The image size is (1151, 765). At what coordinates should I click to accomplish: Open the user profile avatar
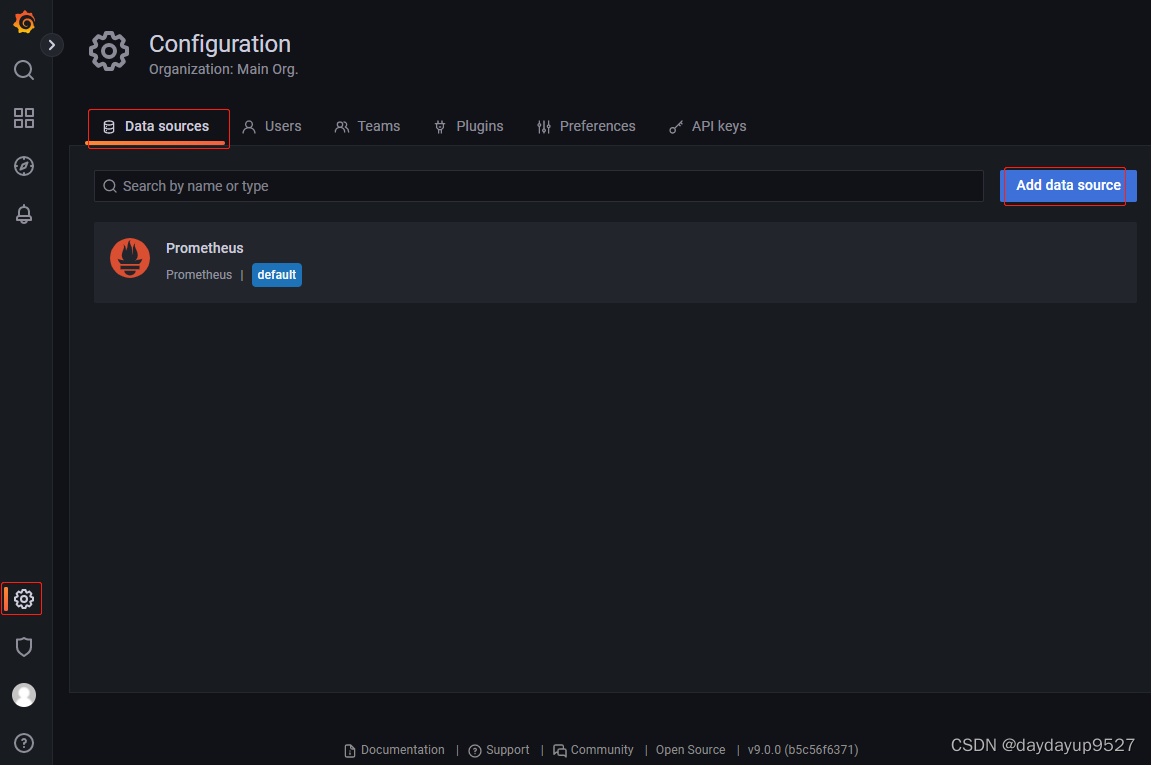pos(24,695)
